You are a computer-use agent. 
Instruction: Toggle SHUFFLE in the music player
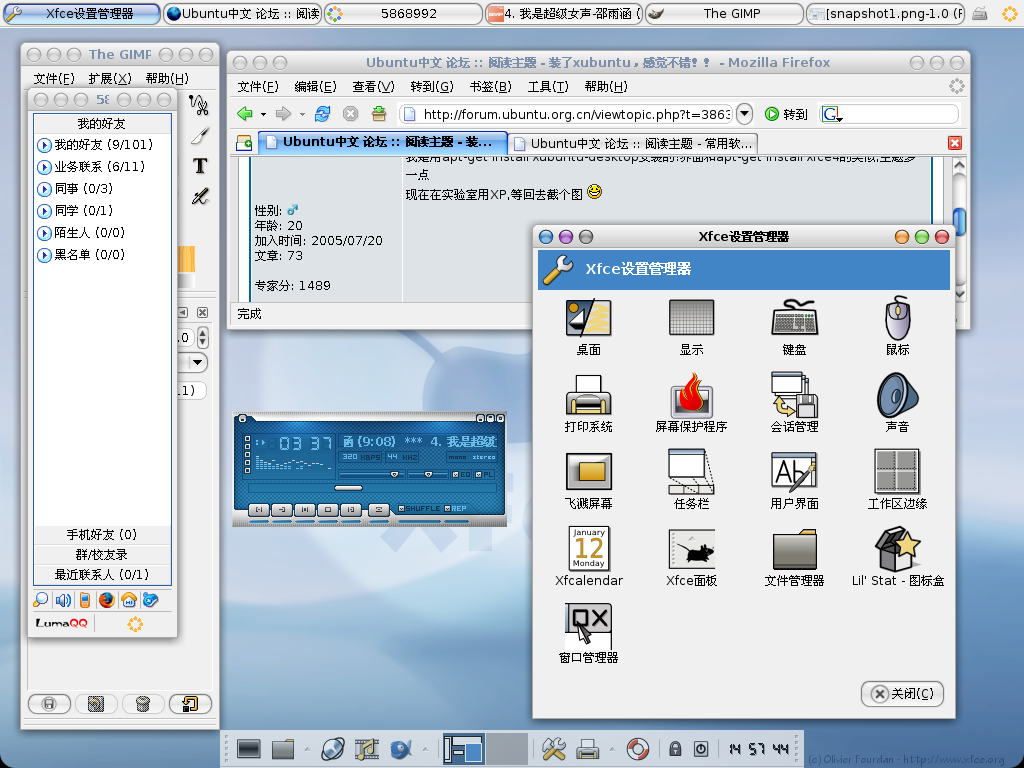coord(419,508)
